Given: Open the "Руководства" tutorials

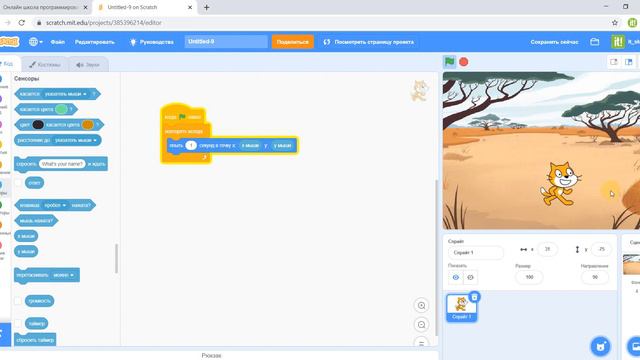Looking at the screenshot, I should pos(152,42).
